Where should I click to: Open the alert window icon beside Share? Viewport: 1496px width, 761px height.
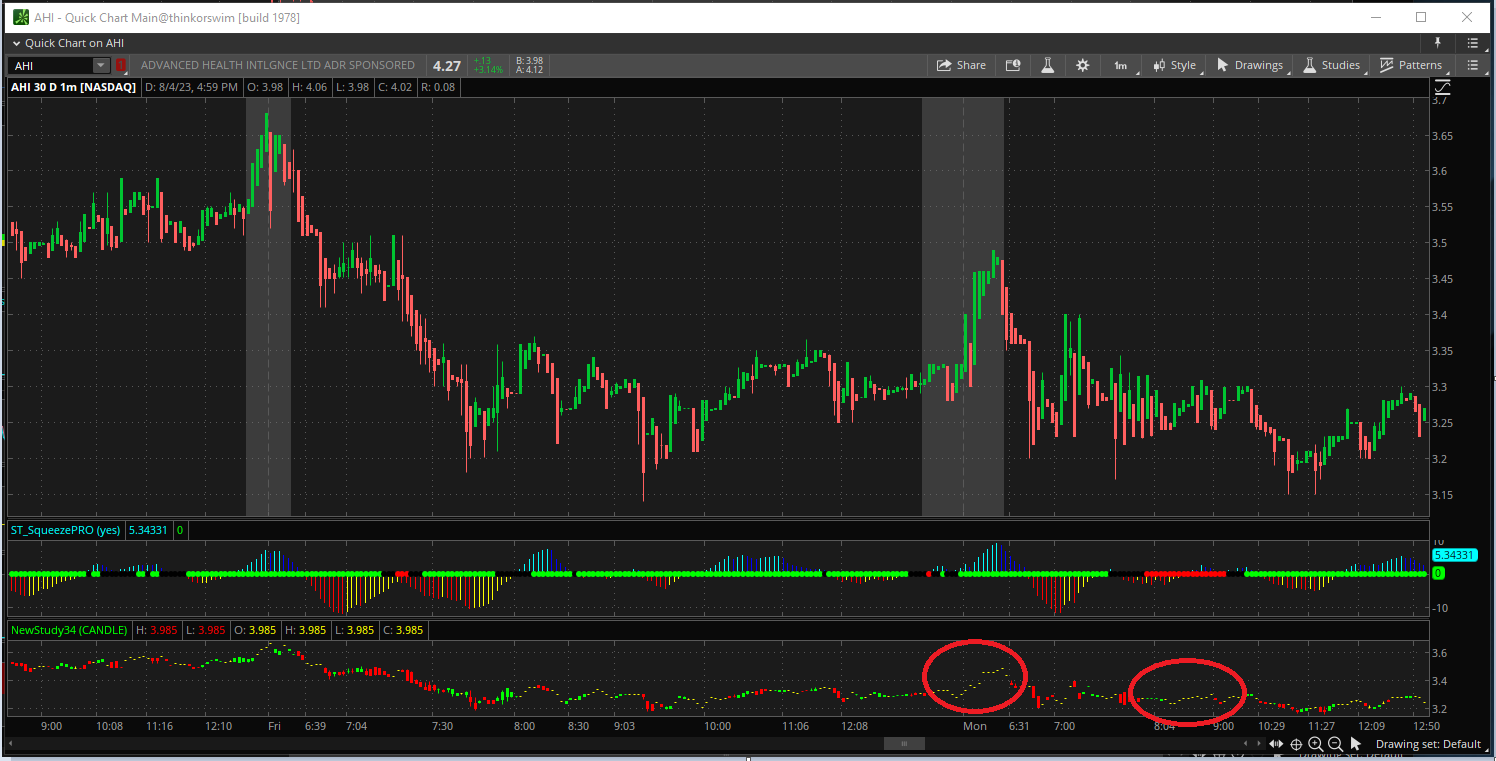click(1013, 65)
